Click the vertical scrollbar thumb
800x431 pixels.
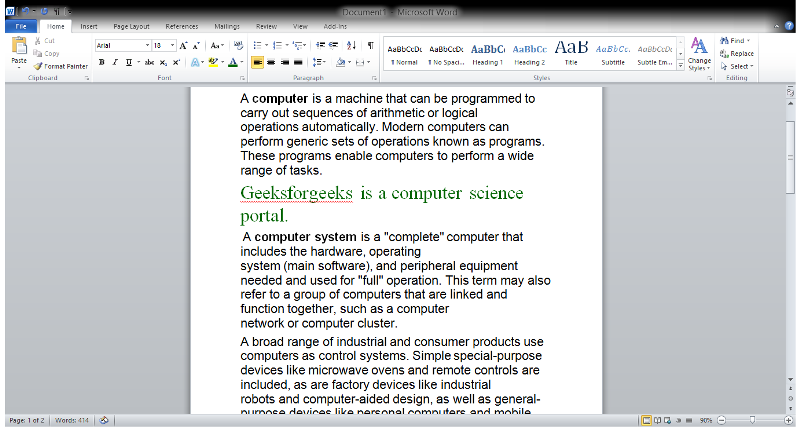click(790, 158)
